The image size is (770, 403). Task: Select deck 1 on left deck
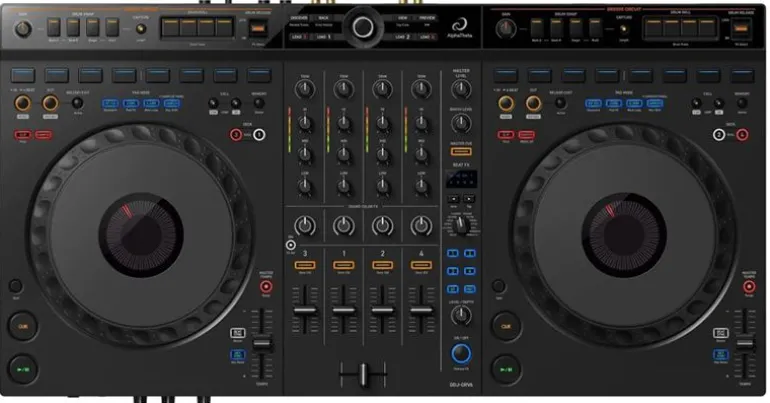click(259, 134)
